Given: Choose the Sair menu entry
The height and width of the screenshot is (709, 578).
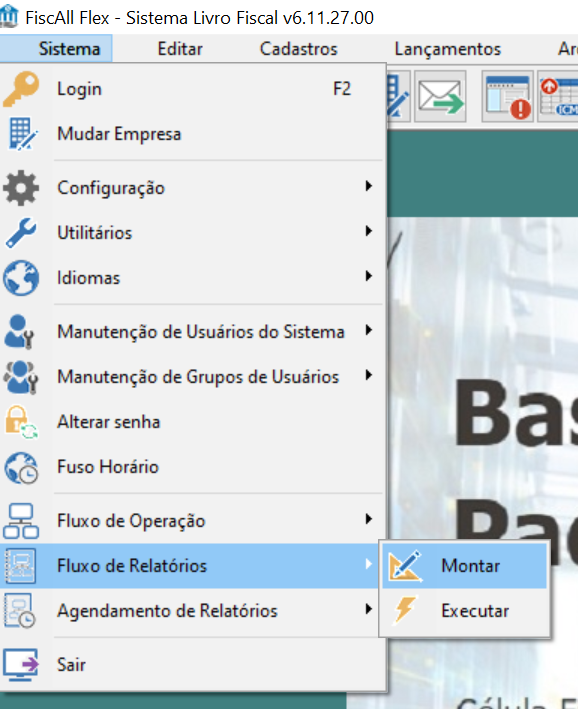Looking at the screenshot, I should tap(192, 665).
